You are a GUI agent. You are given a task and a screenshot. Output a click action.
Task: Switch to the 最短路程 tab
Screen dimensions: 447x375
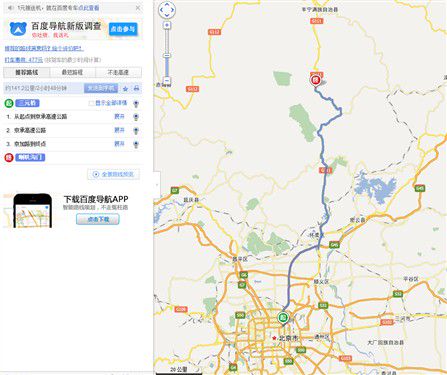tap(72, 72)
